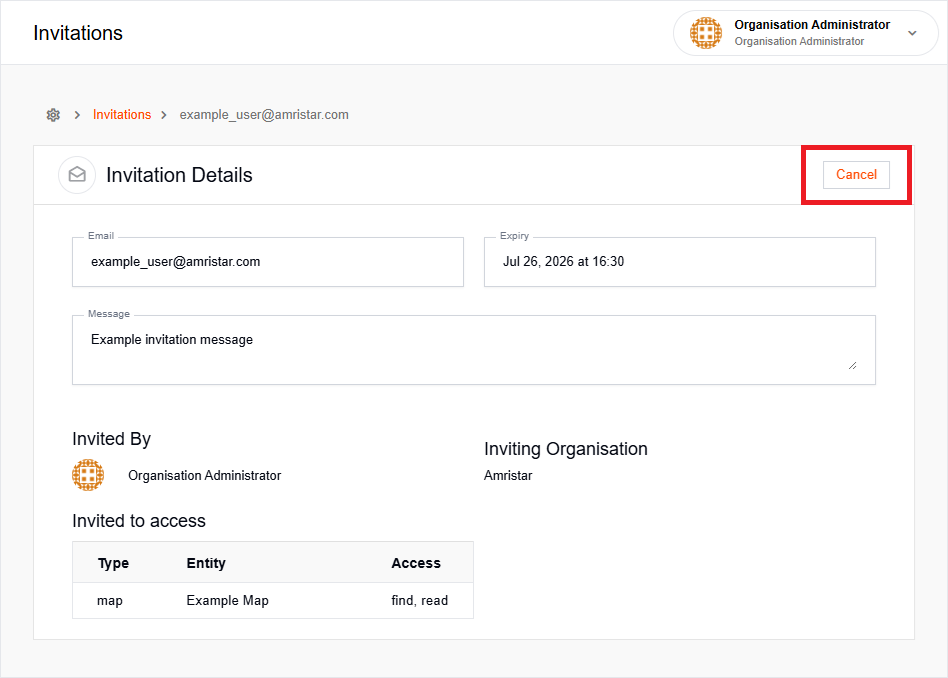
Task: Click the organisation avatar in the header
Action: (x=706, y=33)
